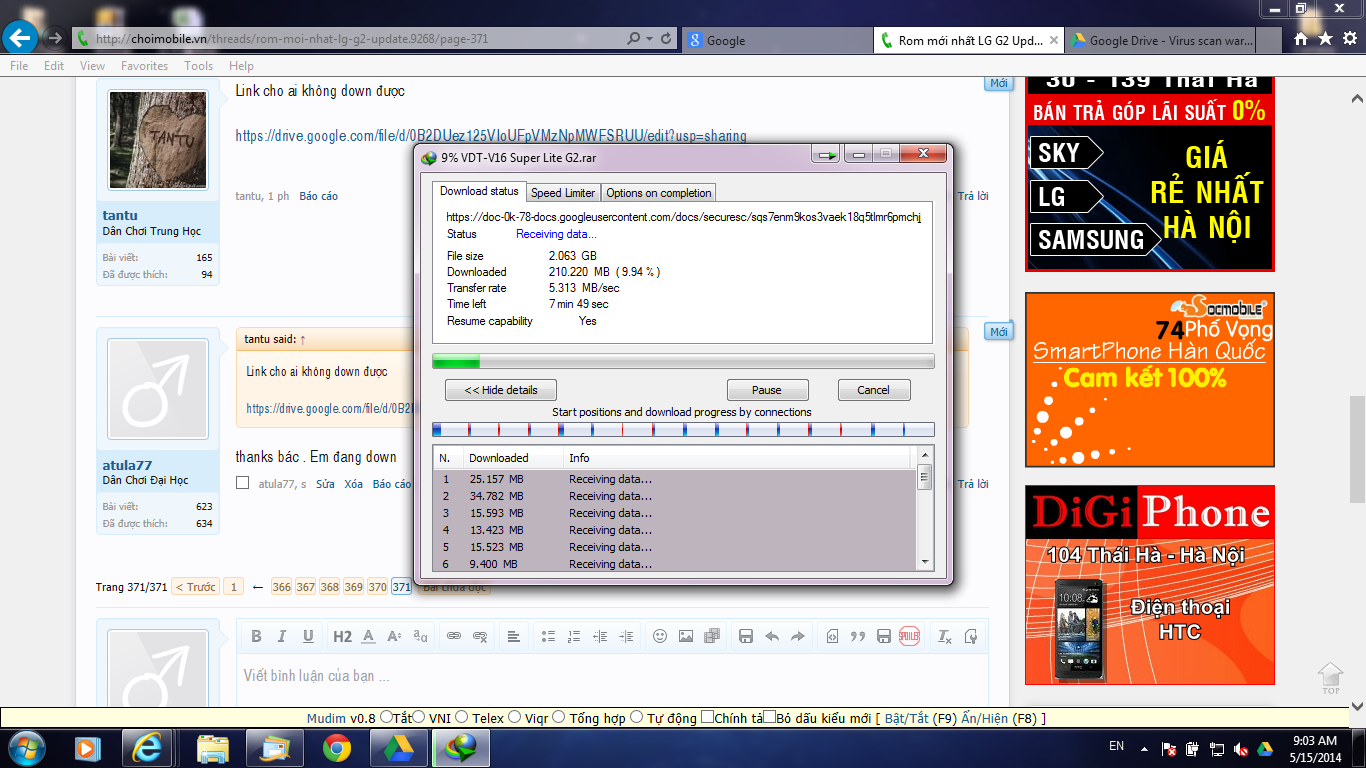Open the IE Favorites star icon
This screenshot has width=1366, height=768.
point(1325,39)
